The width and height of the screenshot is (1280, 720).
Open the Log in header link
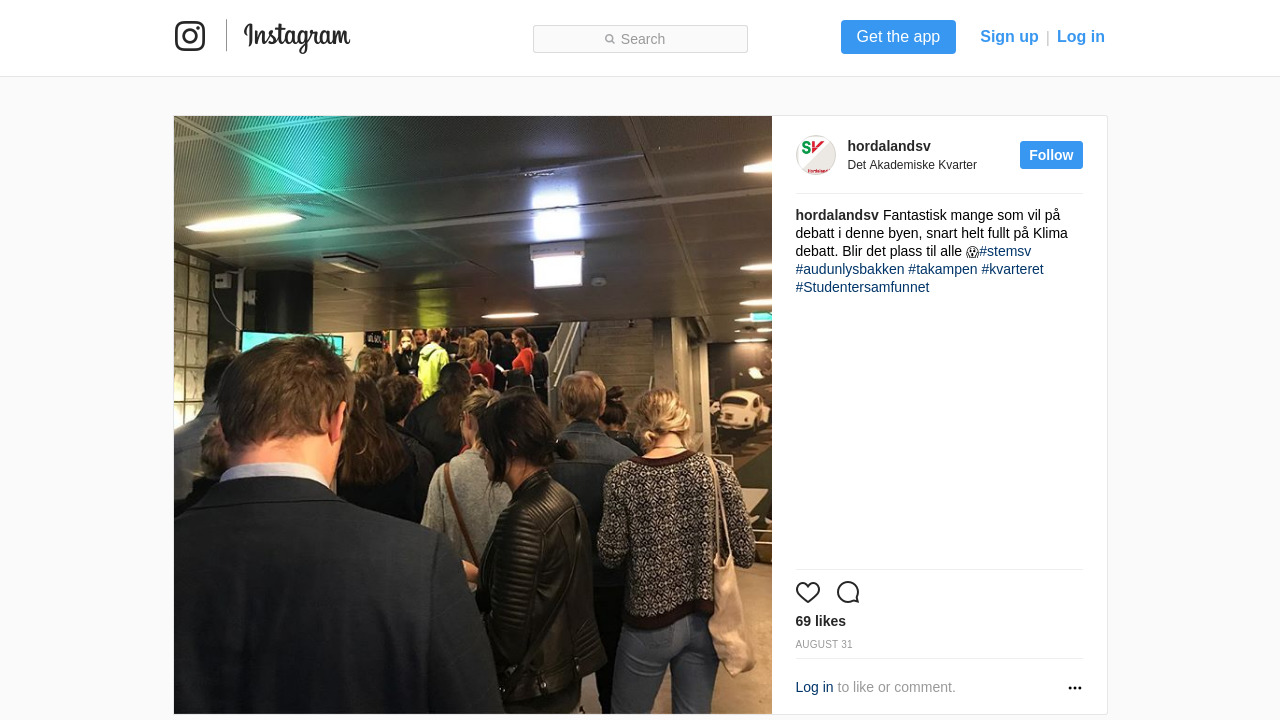coord(1081,37)
